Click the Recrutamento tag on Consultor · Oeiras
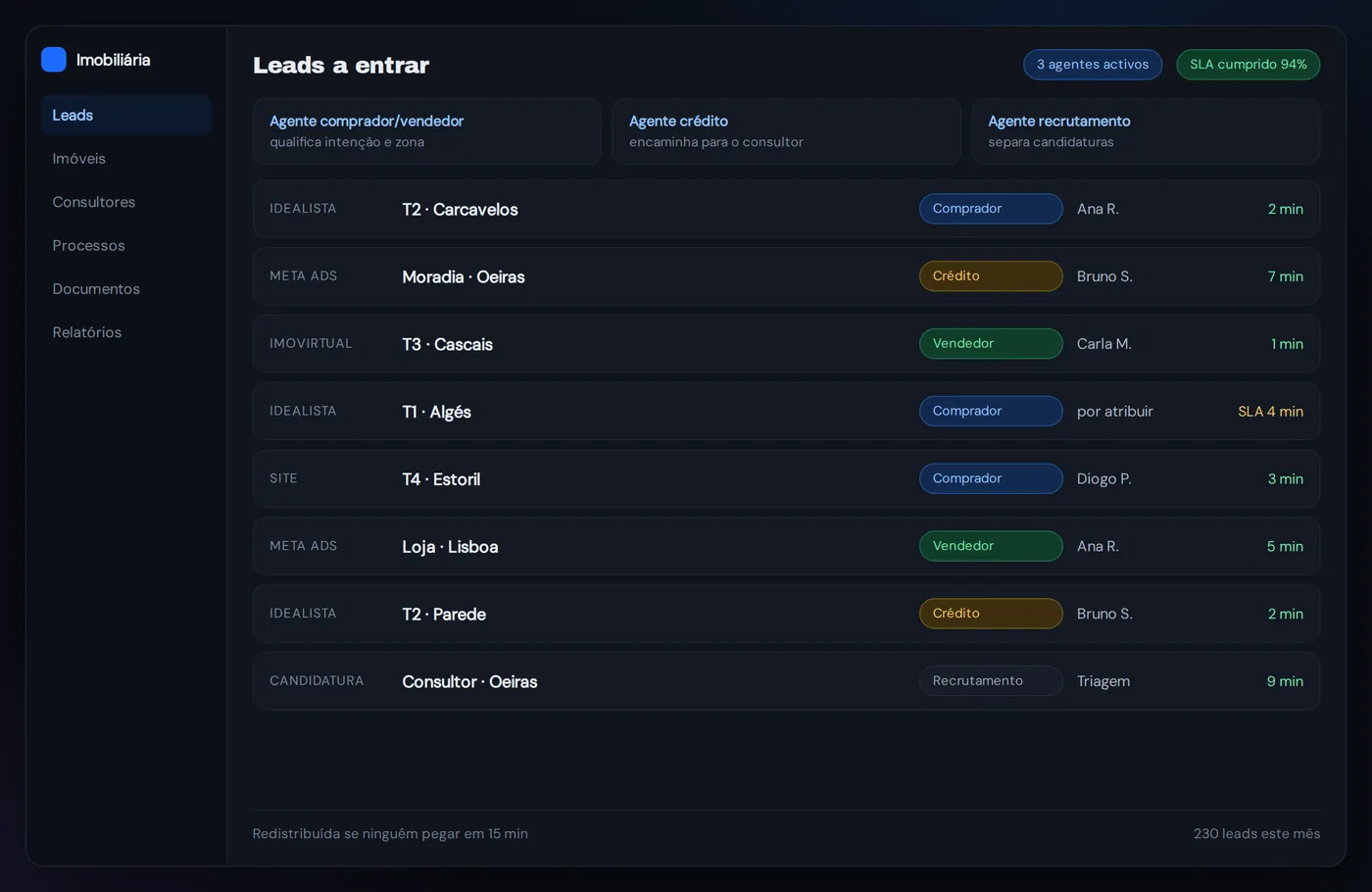The image size is (1372, 892). [991, 681]
